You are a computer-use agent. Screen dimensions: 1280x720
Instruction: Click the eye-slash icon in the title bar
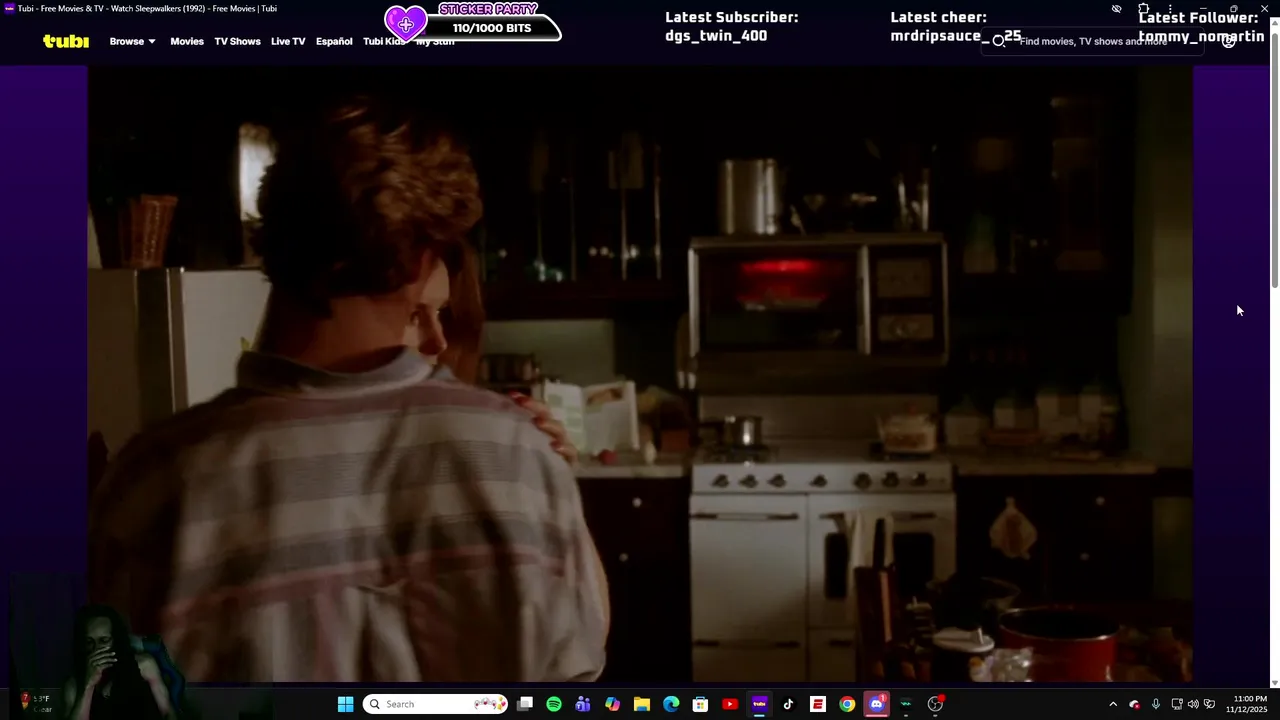[x=1116, y=9]
